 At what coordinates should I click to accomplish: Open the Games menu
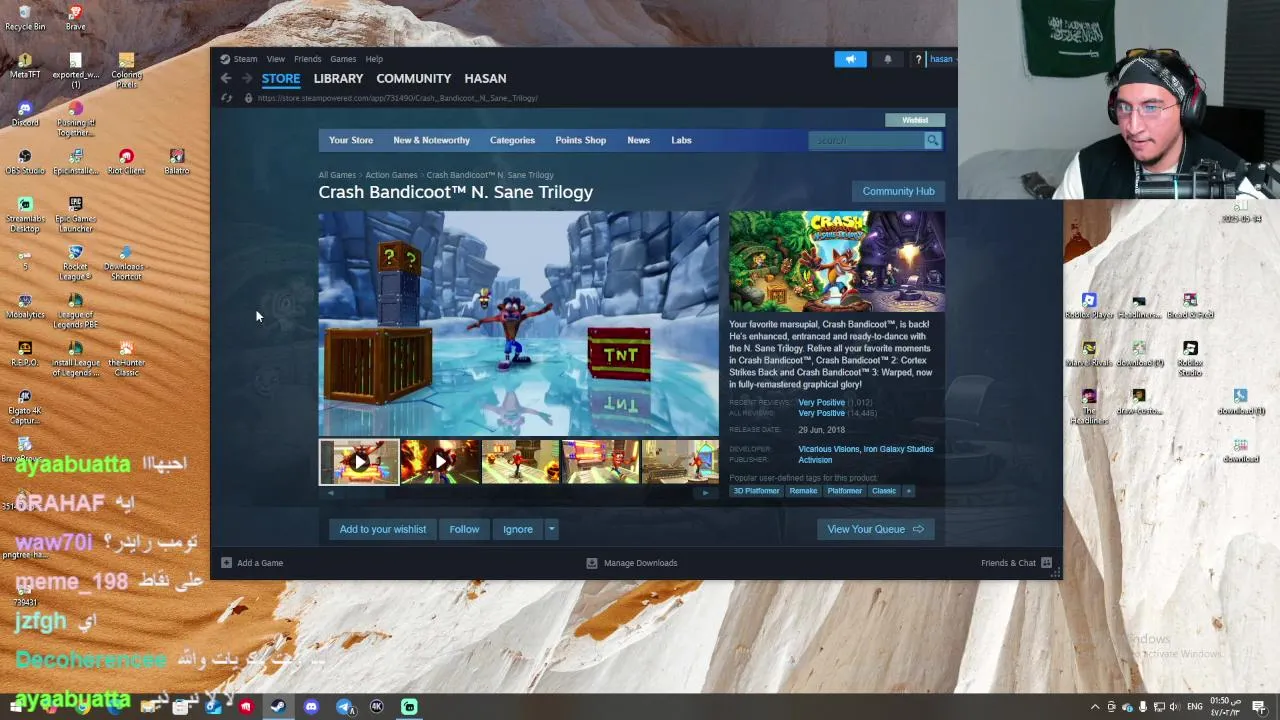(343, 59)
